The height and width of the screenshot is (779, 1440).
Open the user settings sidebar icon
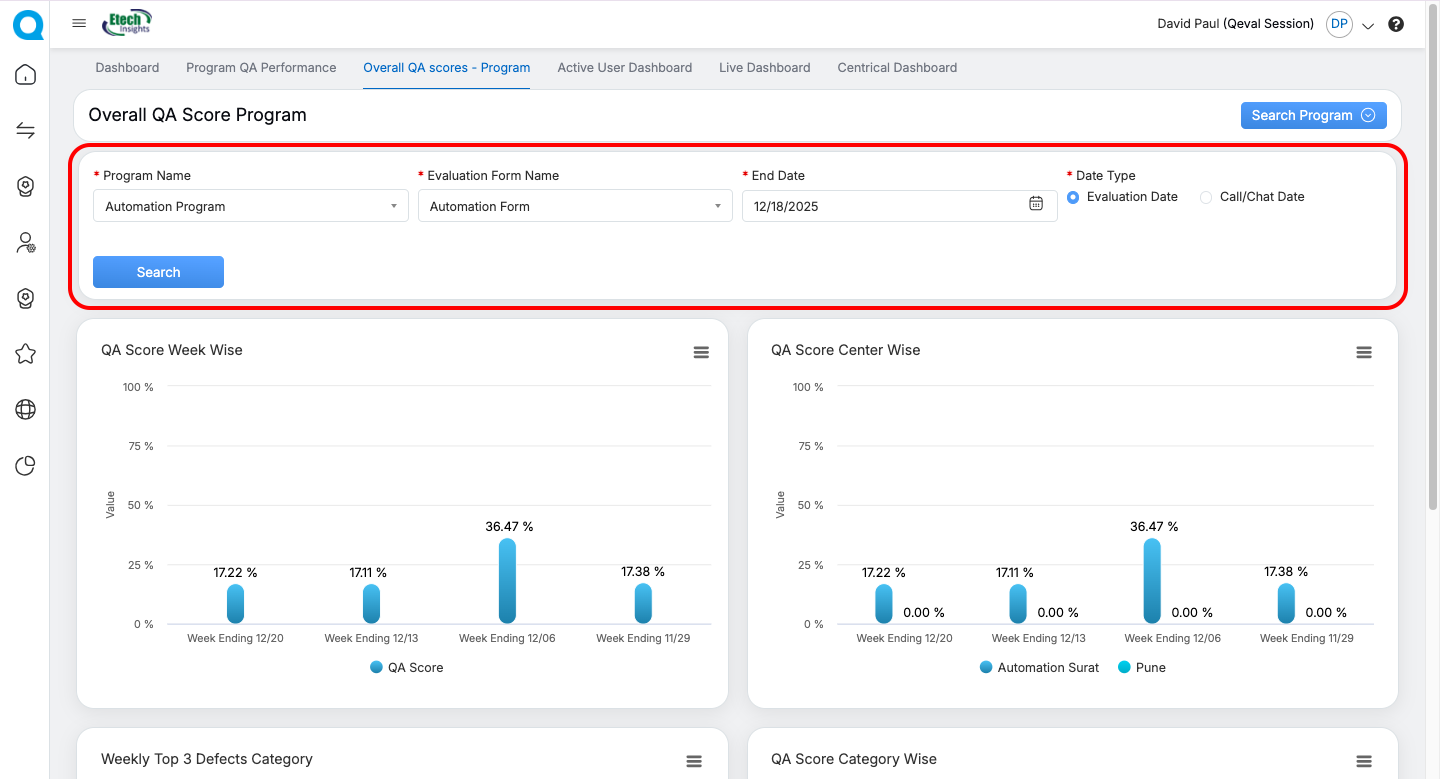point(25,242)
